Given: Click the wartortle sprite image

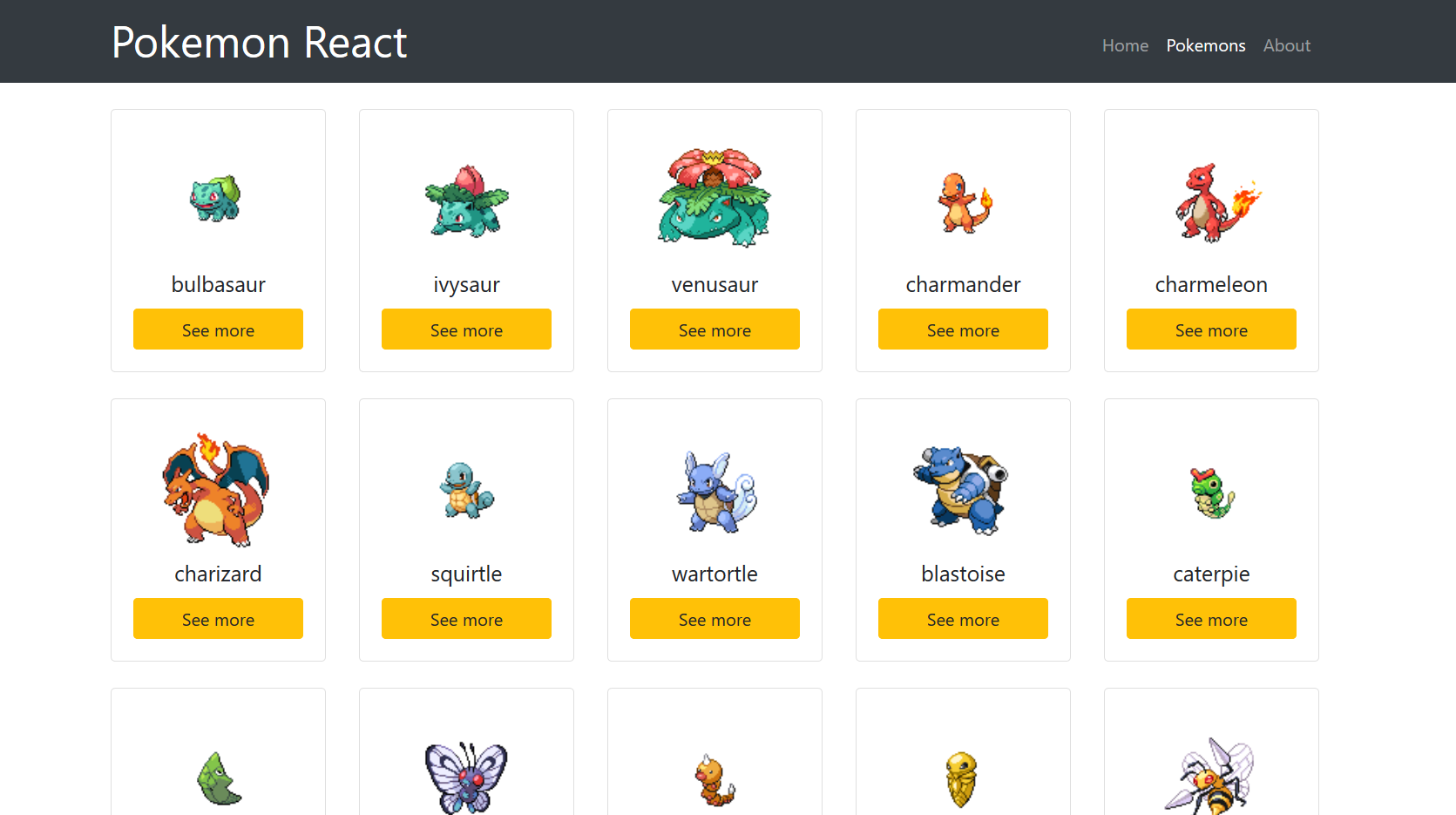Looking at the screenshot, I should (716, 492).
